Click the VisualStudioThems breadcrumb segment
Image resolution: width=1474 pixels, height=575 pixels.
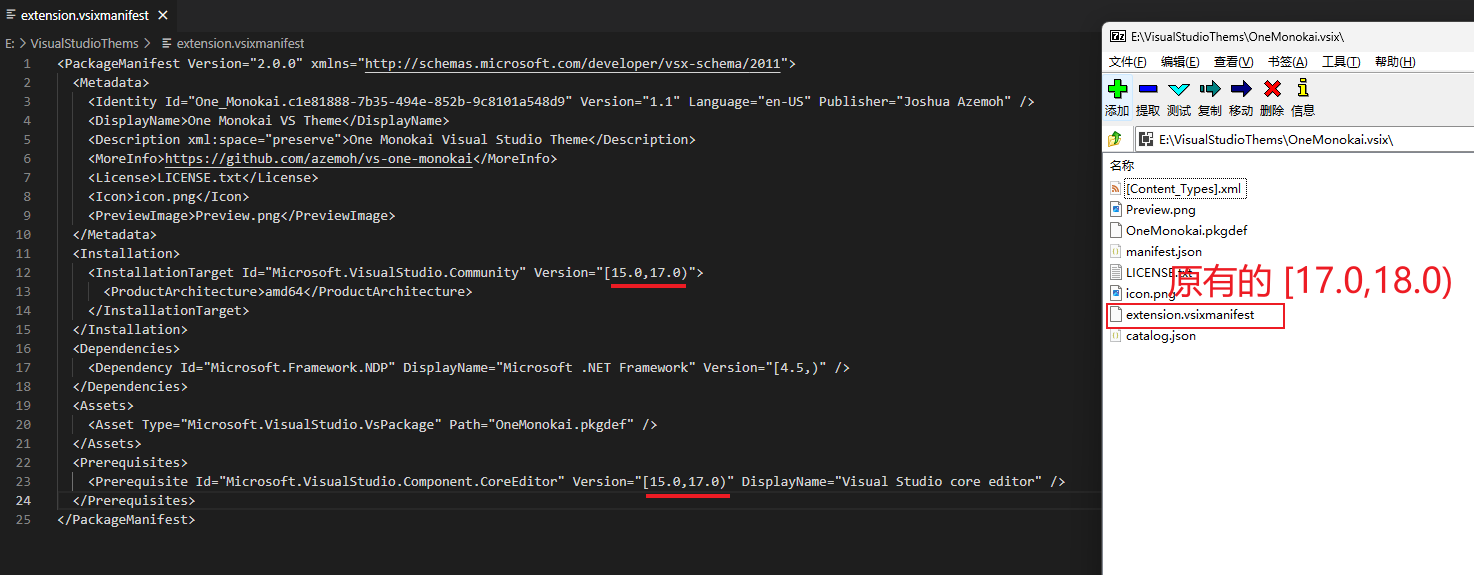[85, 43]
